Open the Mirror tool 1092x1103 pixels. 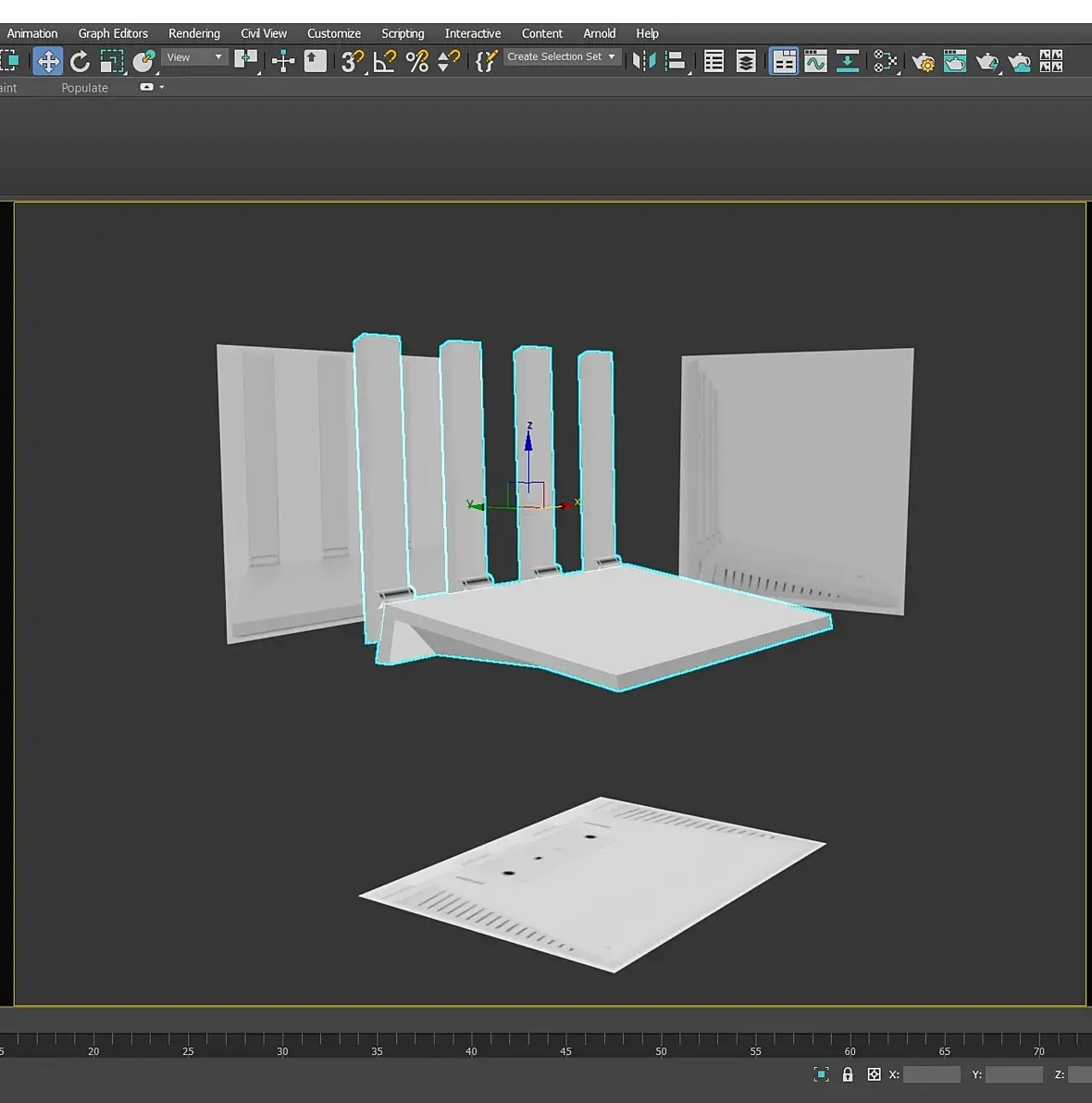(644, 62)
